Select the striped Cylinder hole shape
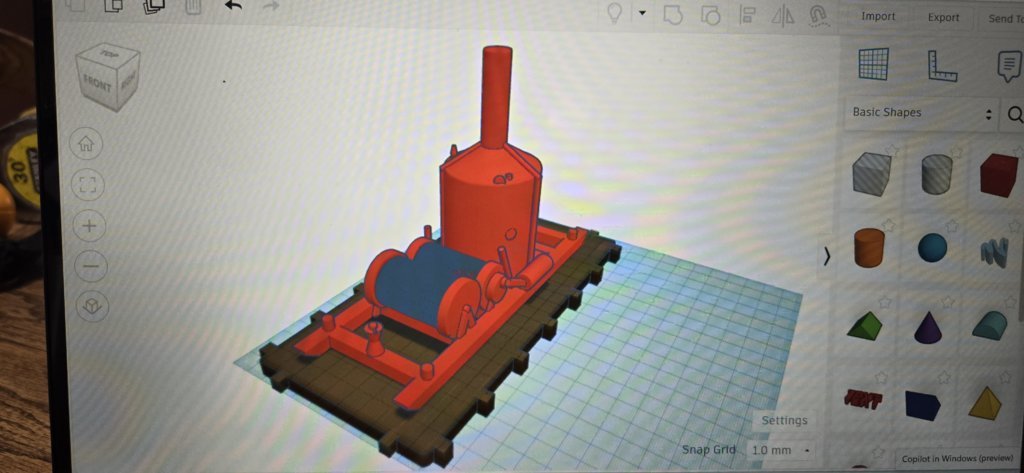 pyautogui.click(x=936, y=174)
